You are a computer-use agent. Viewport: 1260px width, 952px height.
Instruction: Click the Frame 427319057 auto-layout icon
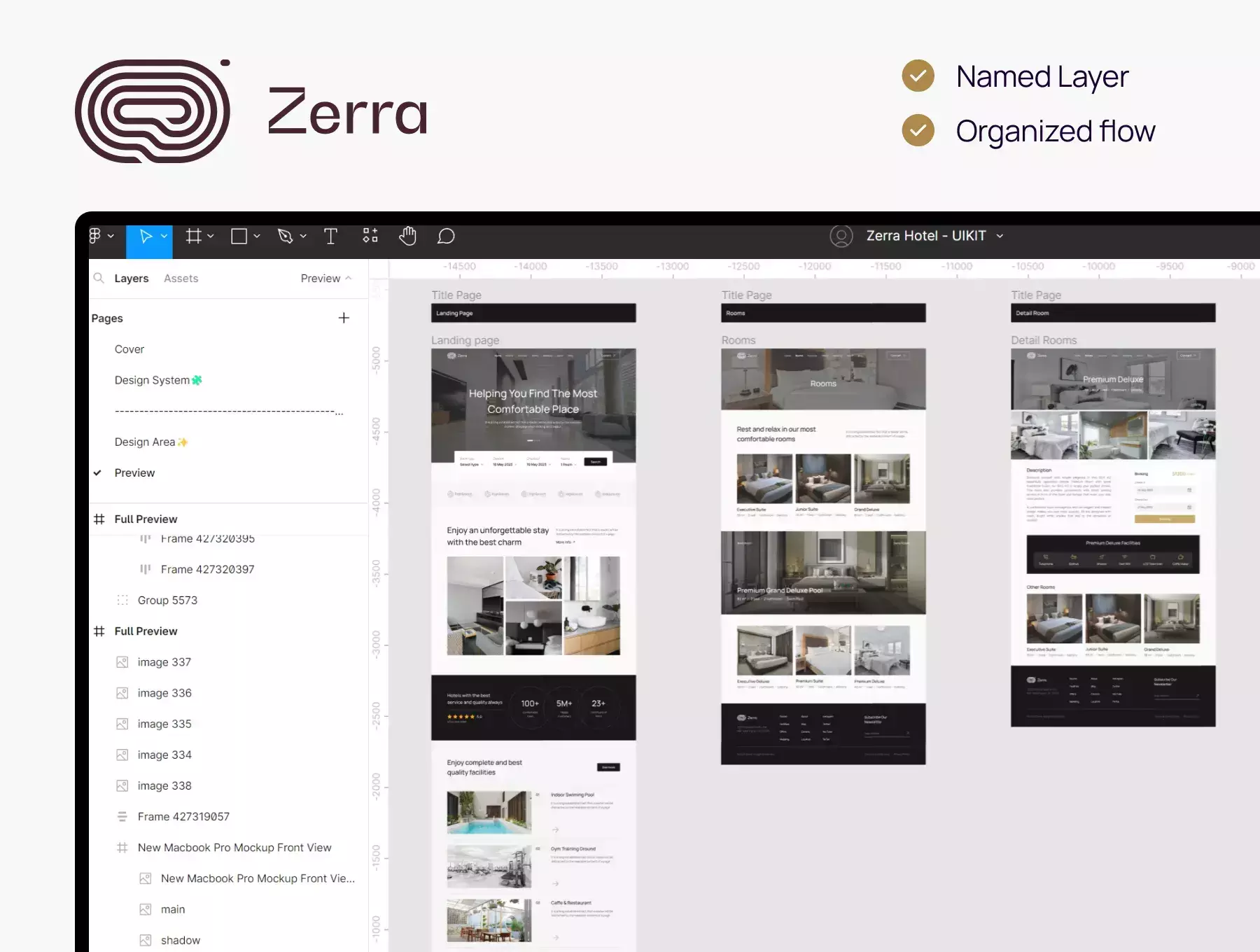122,816
